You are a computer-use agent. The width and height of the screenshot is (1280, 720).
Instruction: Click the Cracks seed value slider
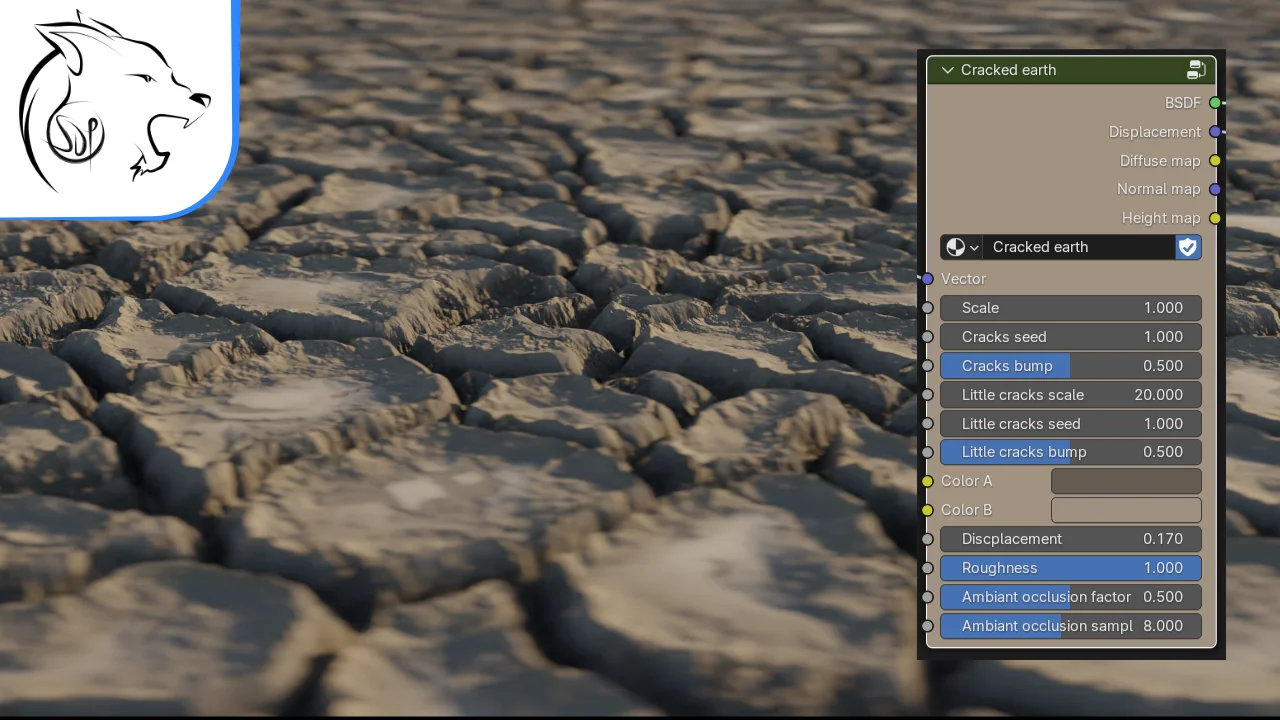pos(1070,337)
